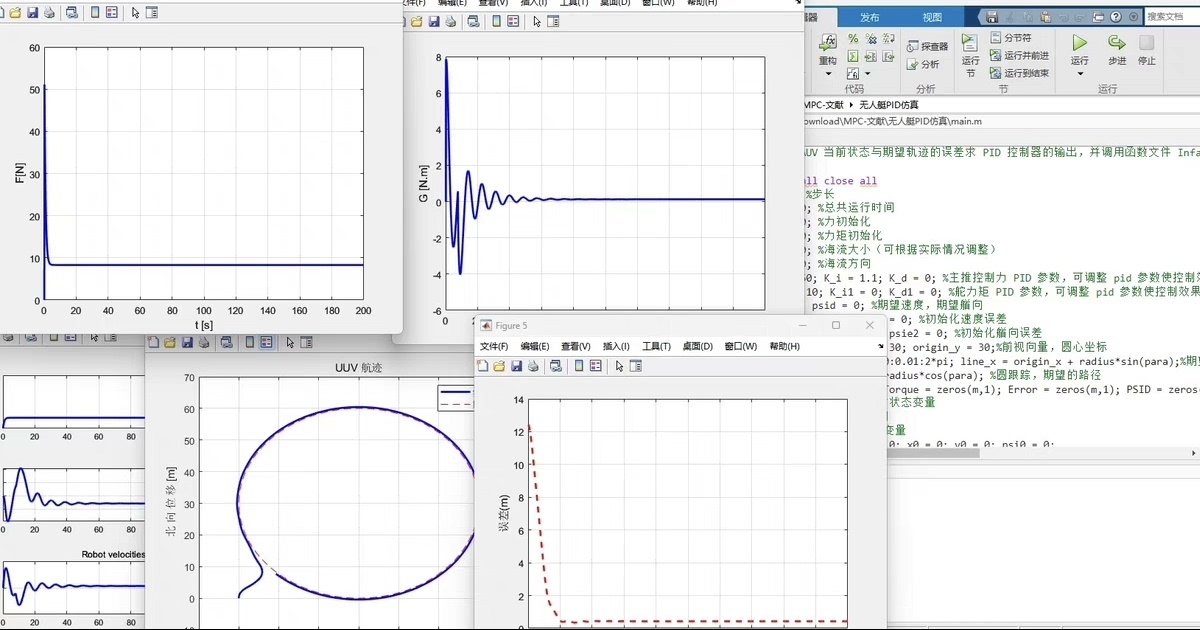Toggle Insert Legend in G[N.m] figure toolbar
The height and width of the screenshot is (630, 1200).
tap(513, 22)
